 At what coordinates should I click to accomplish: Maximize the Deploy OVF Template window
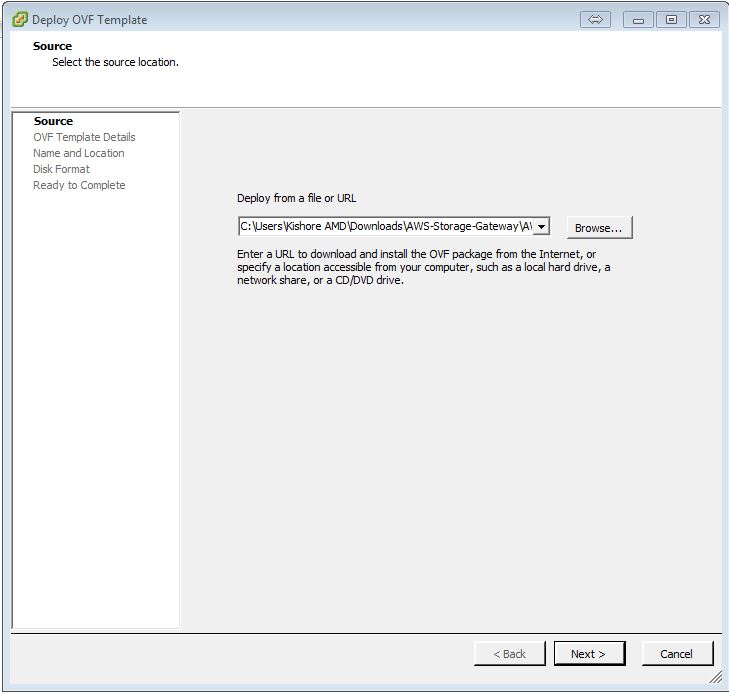coord(671,19)
